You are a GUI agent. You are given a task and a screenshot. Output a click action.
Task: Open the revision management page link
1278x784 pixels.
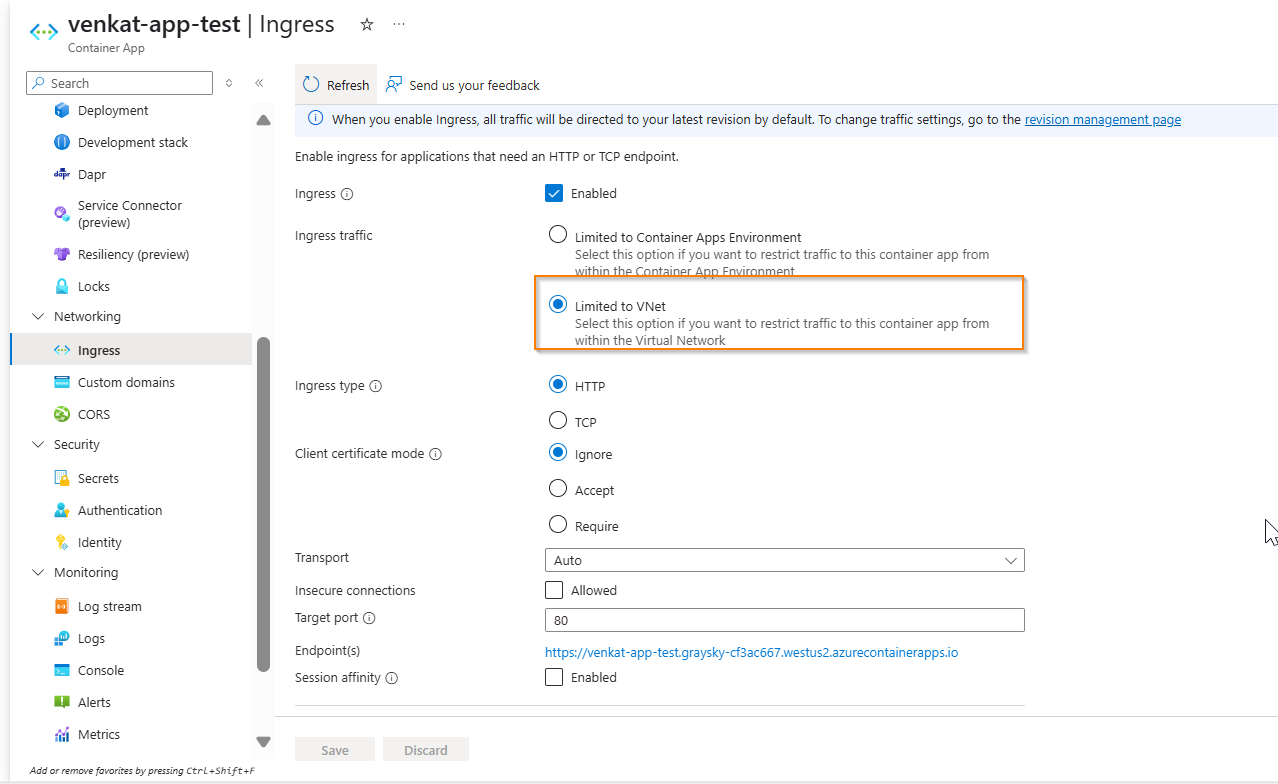(x=1103, y=119)
